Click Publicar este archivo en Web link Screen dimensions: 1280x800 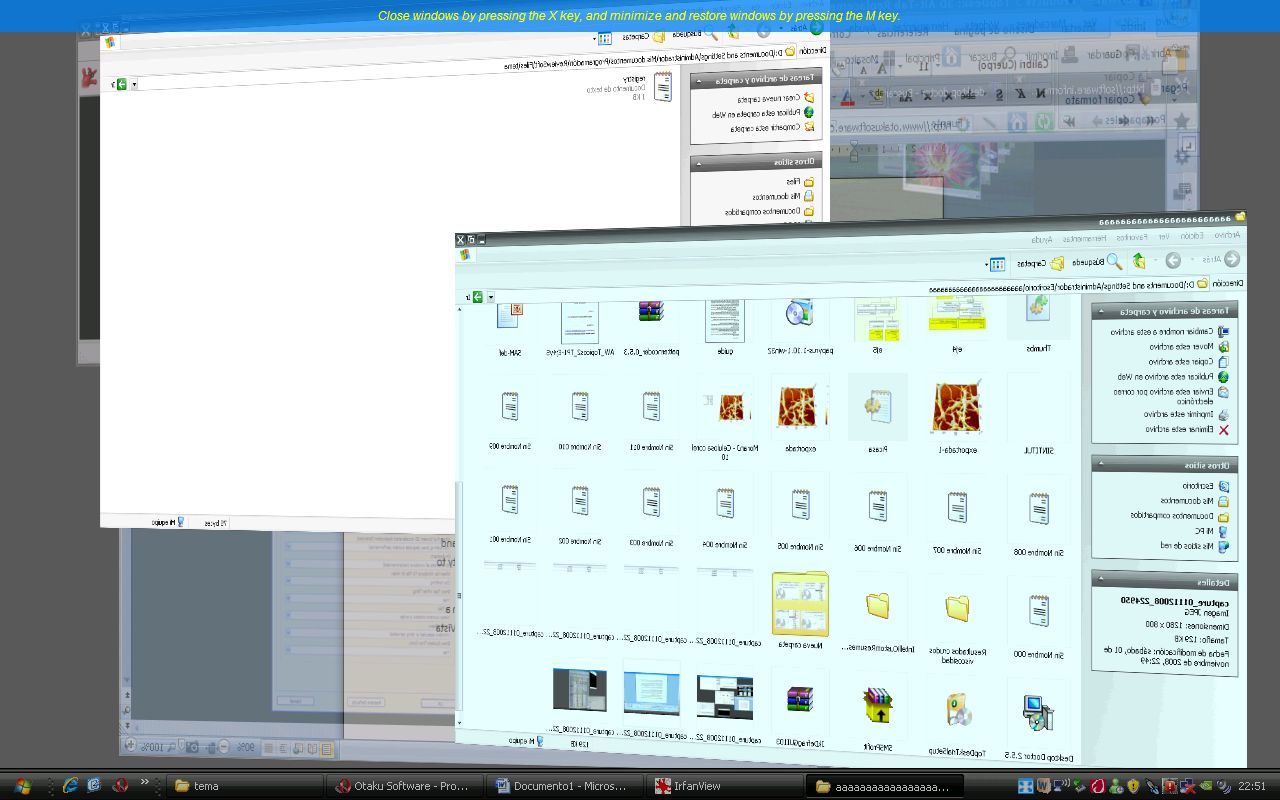coord(1173,377)
